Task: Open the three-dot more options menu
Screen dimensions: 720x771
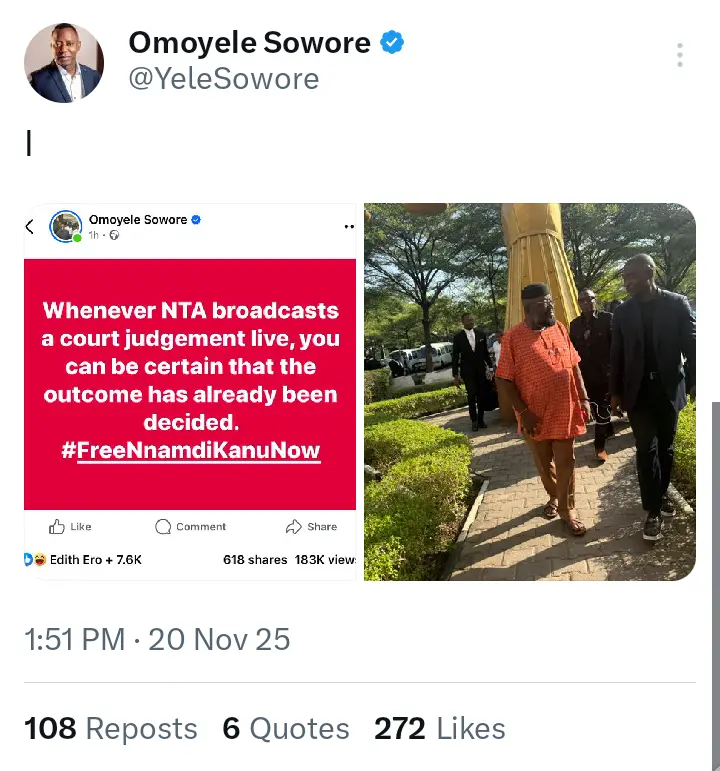Action: (x=680, y=55)
